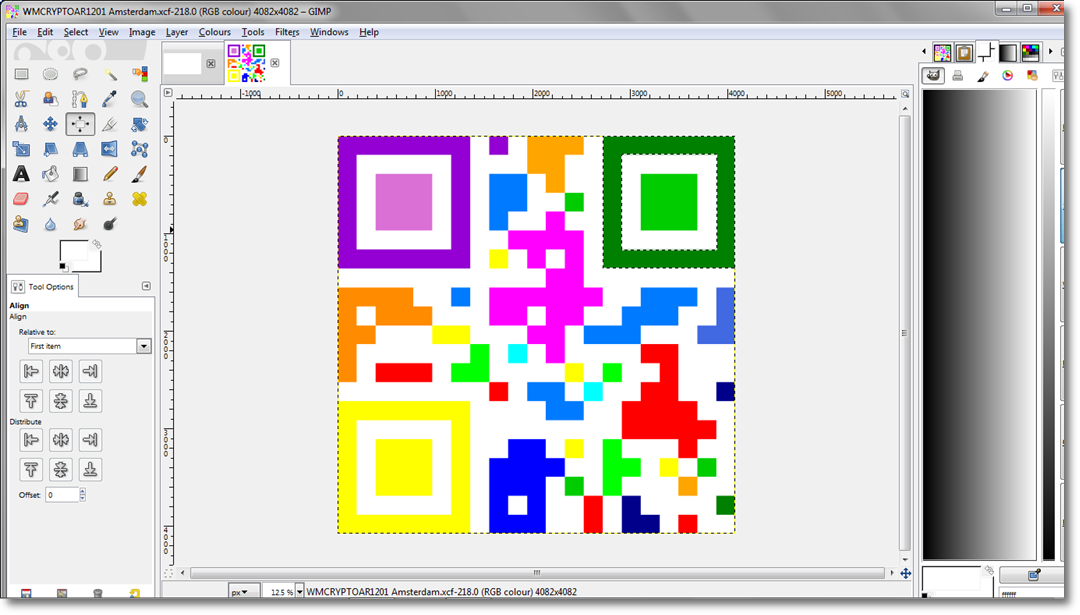Expand the zoom percentage dropdown arrow
The width and height of the screenshot is (1080, 615).
pos(300,592)
